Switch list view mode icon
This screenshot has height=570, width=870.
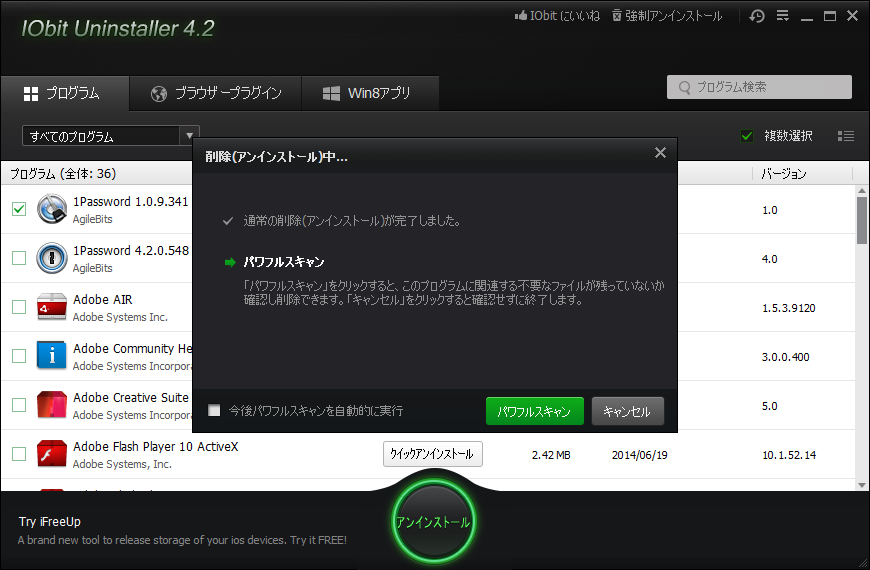coord(846,136)
